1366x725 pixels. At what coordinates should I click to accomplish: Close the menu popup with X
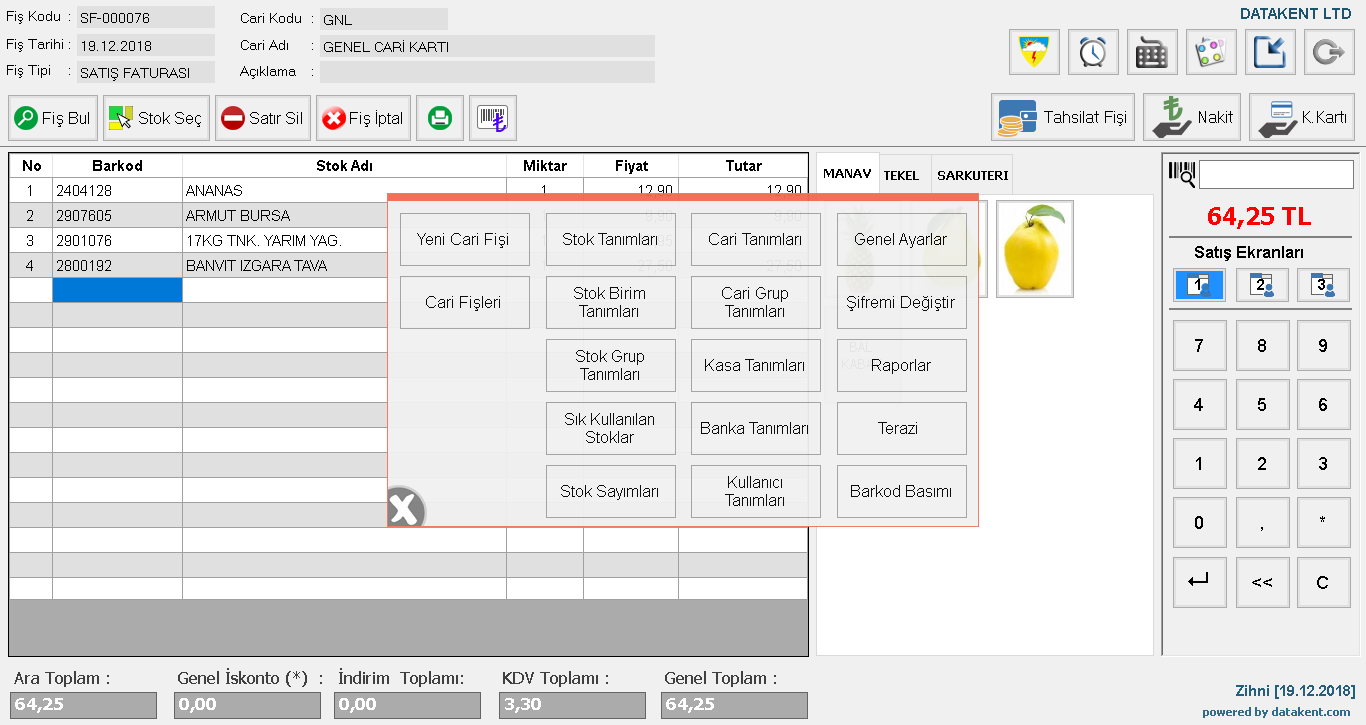[x=405, y=509]
